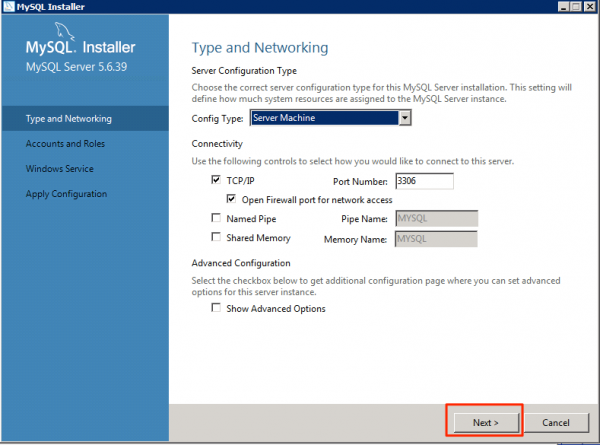The height and width of the screenshot is (445, 600).
Task: Click the Port Number field showing 3306
Action: point(424,181)
